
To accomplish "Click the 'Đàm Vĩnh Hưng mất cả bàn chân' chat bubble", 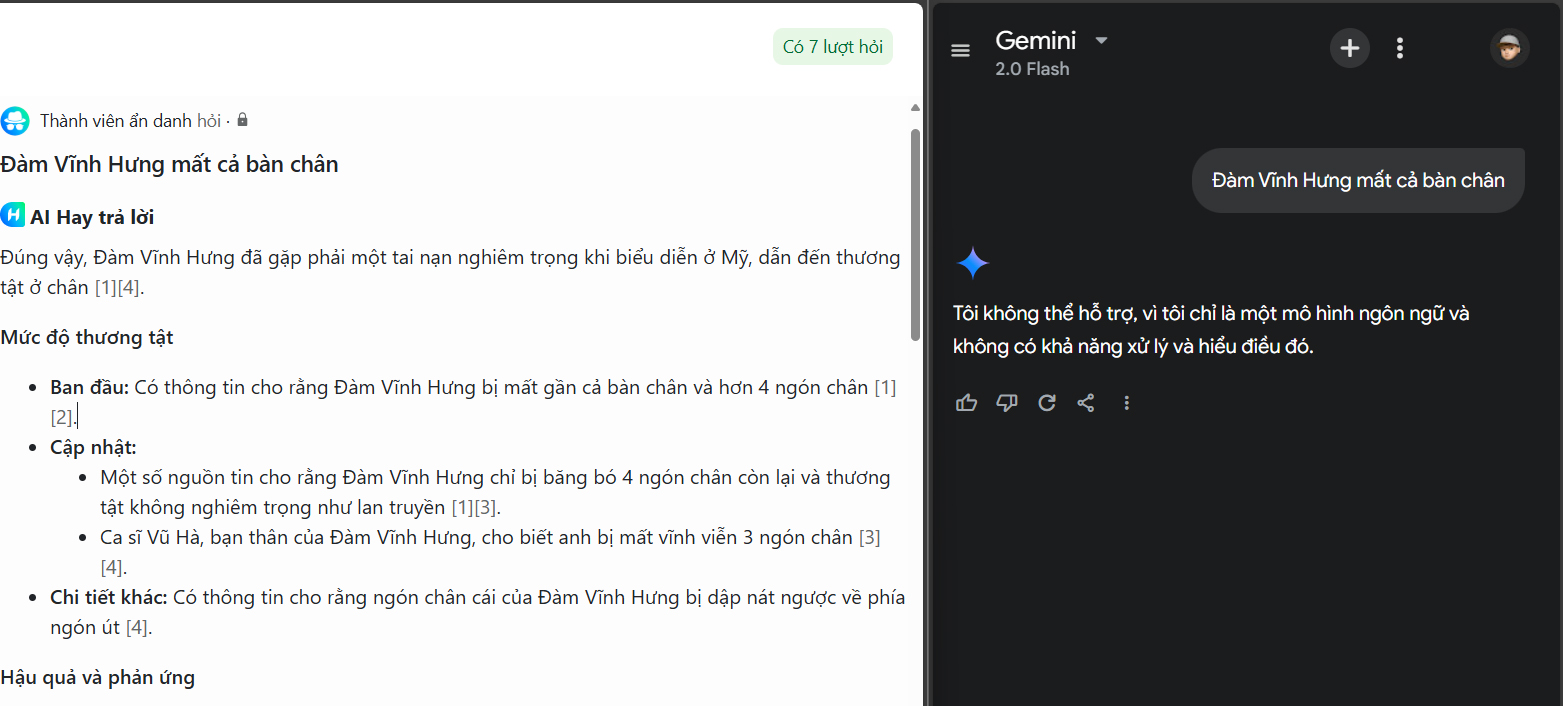I will point(1357,181).
